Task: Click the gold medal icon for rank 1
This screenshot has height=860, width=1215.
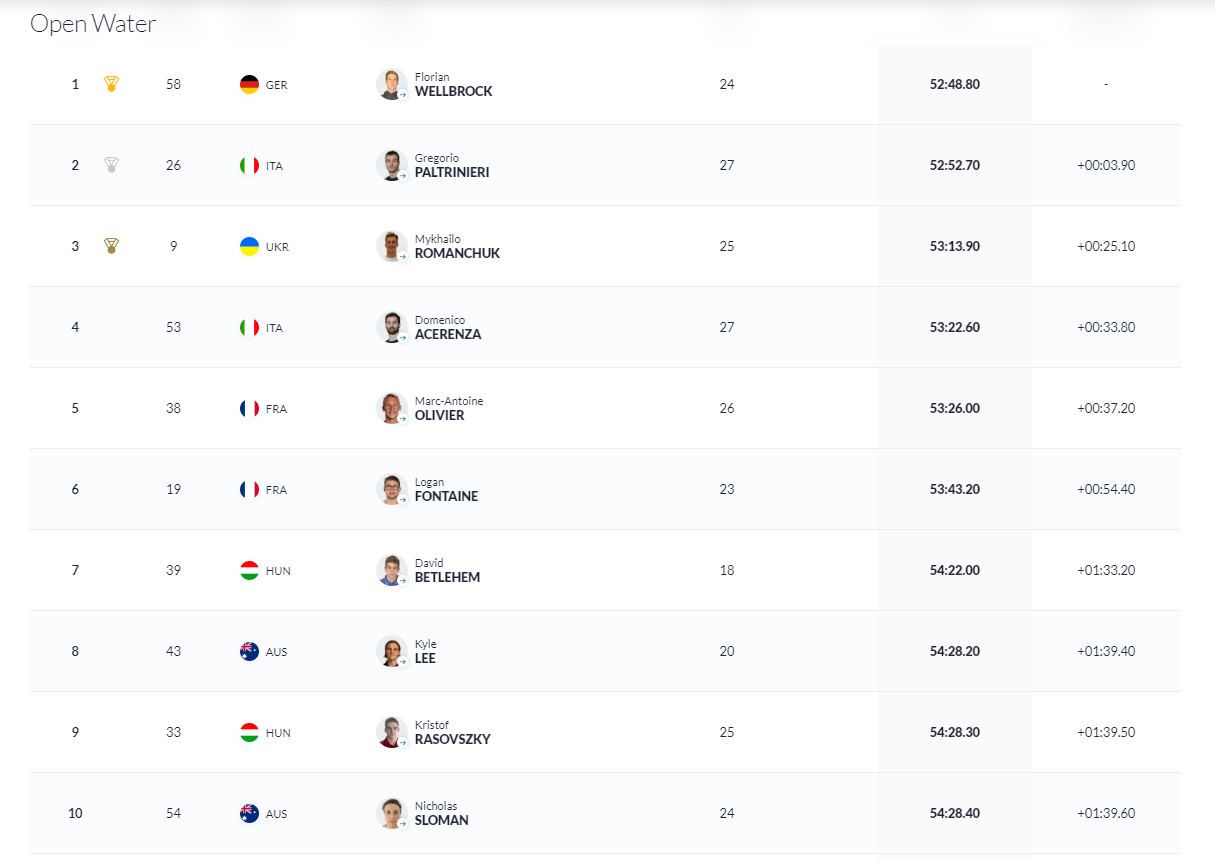Action: point(111,84)
